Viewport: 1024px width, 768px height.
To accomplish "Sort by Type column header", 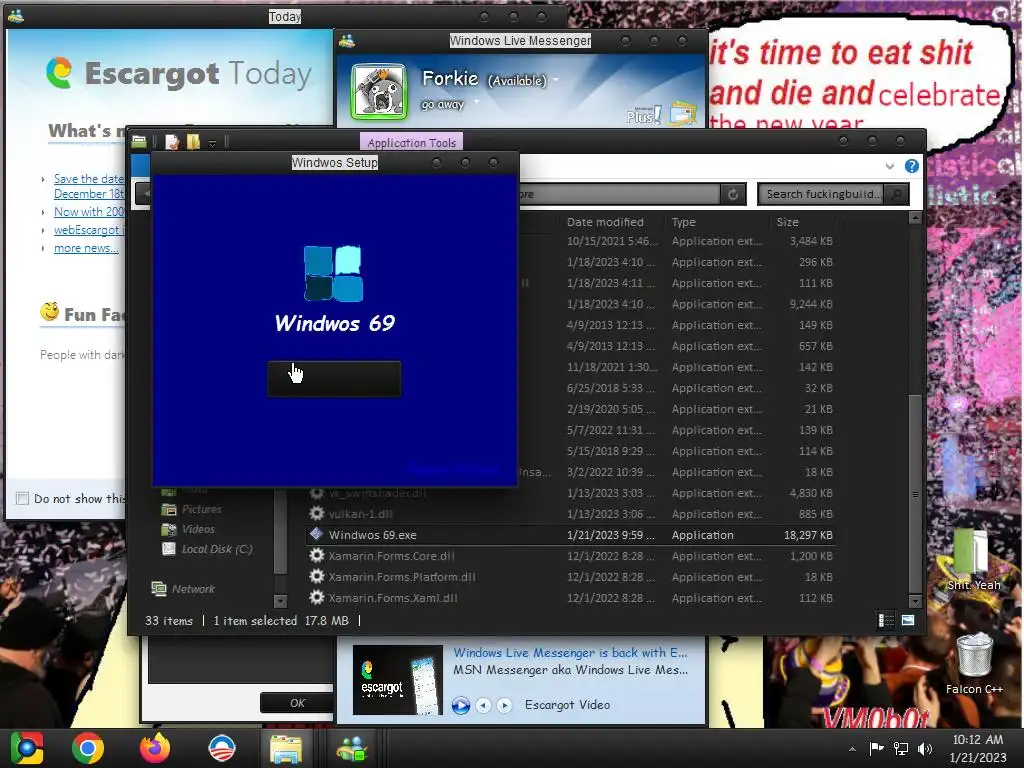I will [684, 222].
